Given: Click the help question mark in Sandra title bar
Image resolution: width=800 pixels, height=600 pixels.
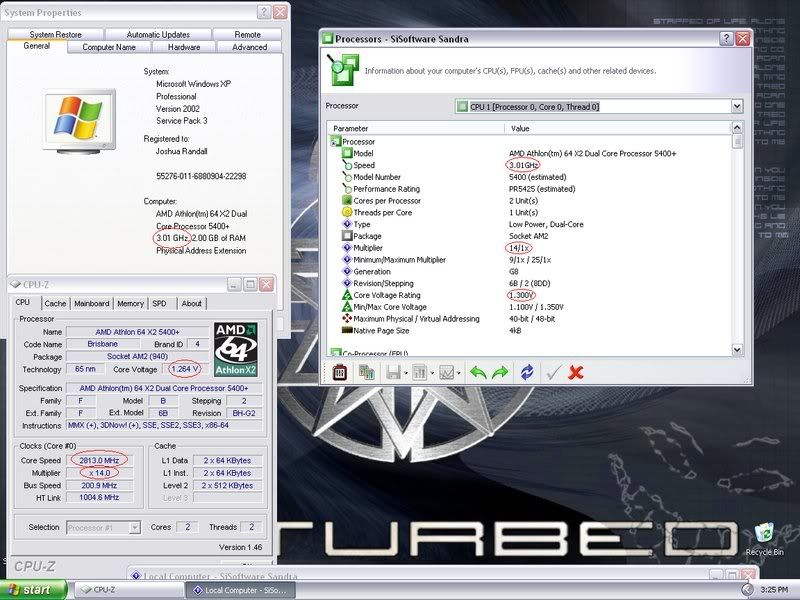Looking at the screenshot, I should tap(726, 39).
